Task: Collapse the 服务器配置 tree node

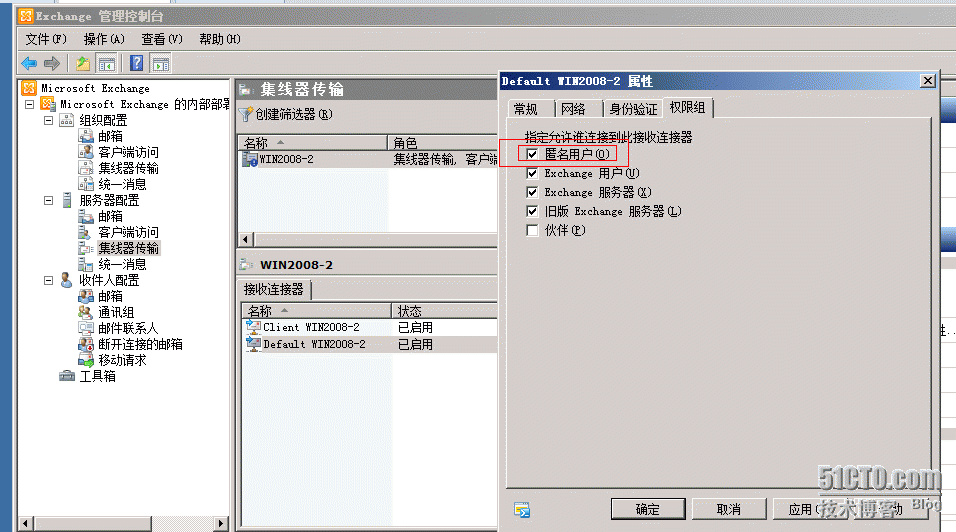Action: 49,200
